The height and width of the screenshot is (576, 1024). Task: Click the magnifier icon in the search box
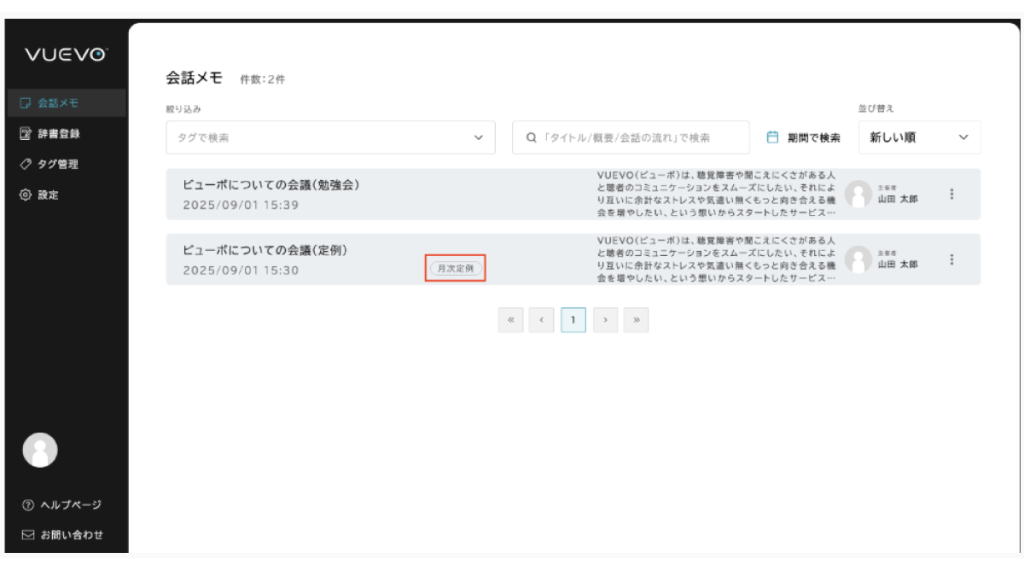tap(531, 138)
